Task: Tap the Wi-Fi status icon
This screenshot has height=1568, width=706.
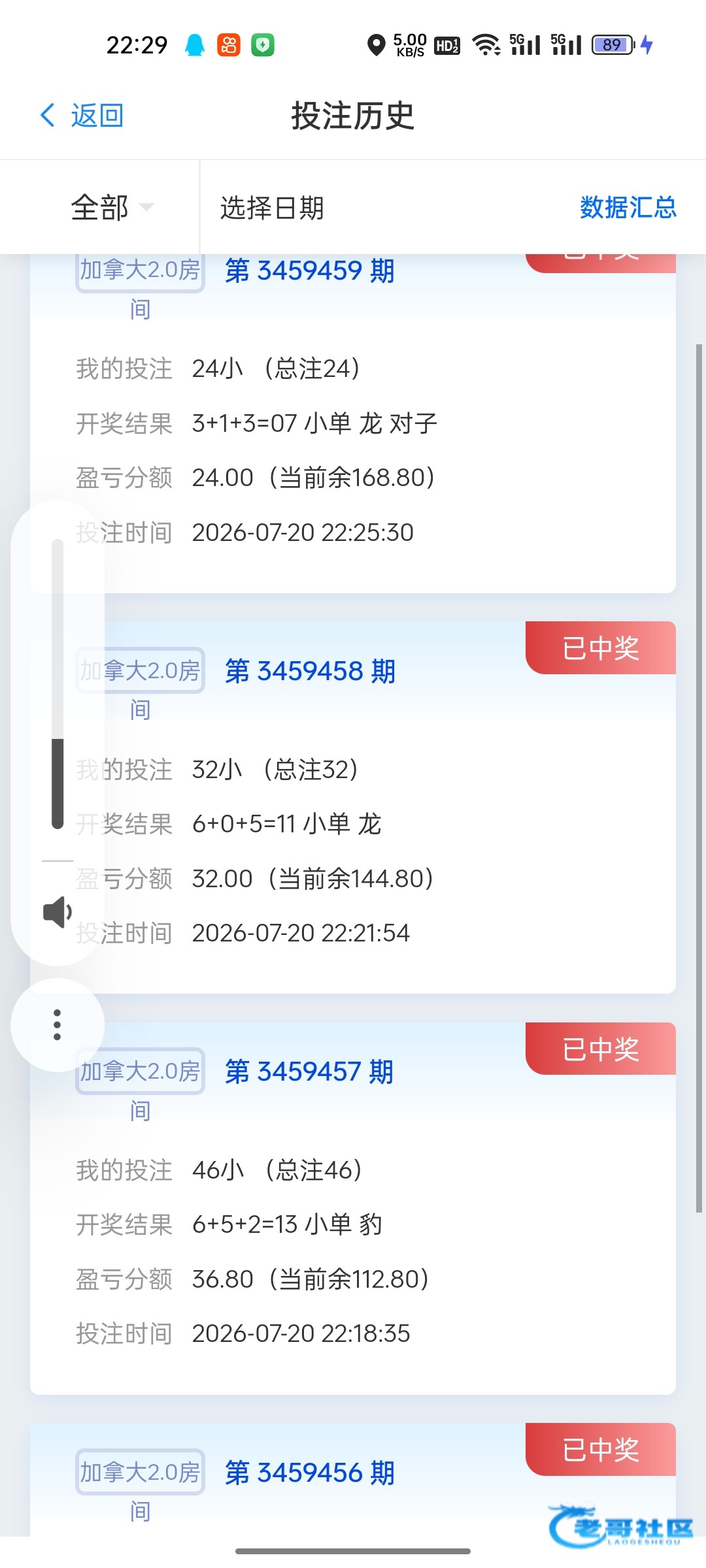Action: tap(486, 45)
